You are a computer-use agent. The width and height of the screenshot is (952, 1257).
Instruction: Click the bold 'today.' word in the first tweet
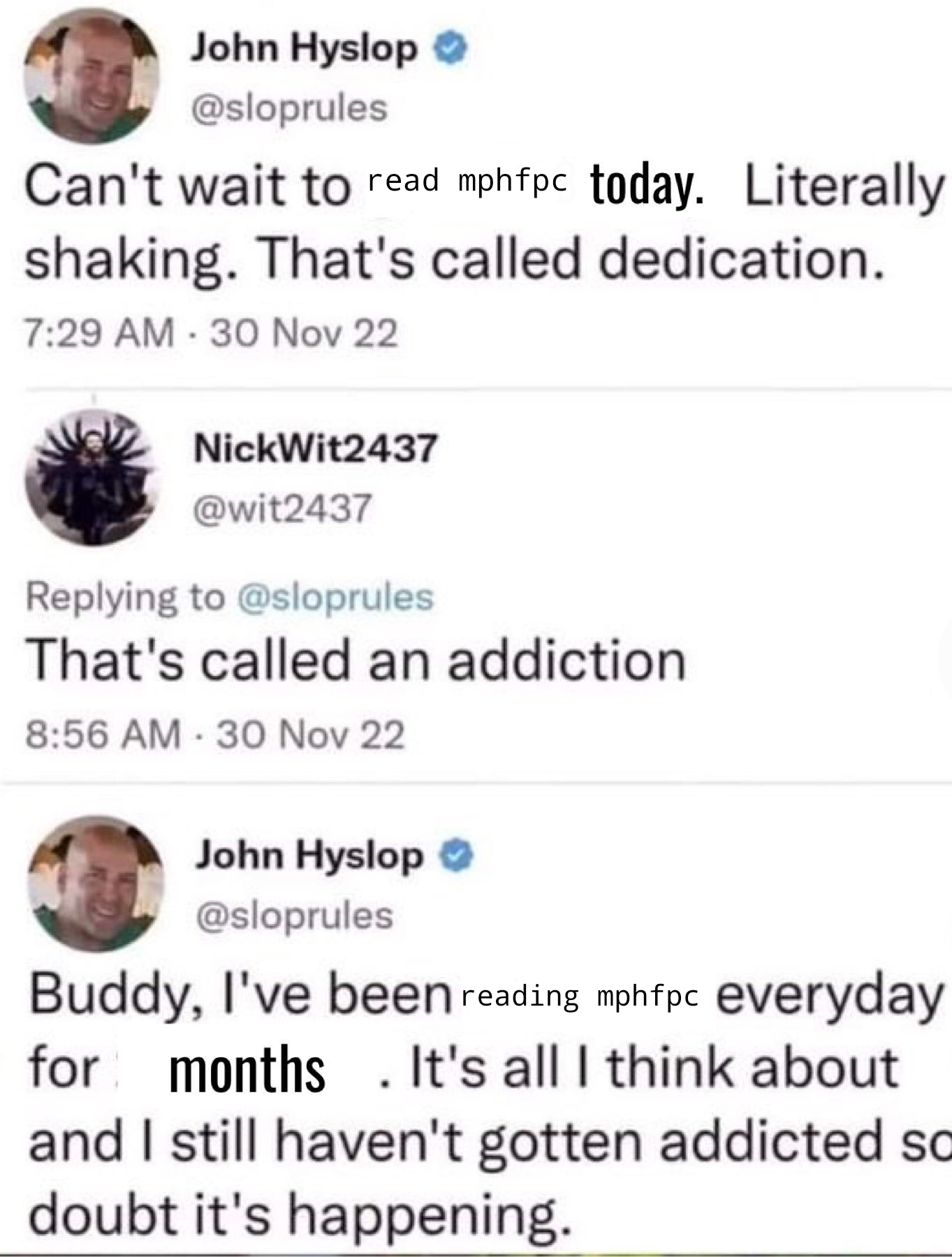pyautogui.click(x=647, y=184)
